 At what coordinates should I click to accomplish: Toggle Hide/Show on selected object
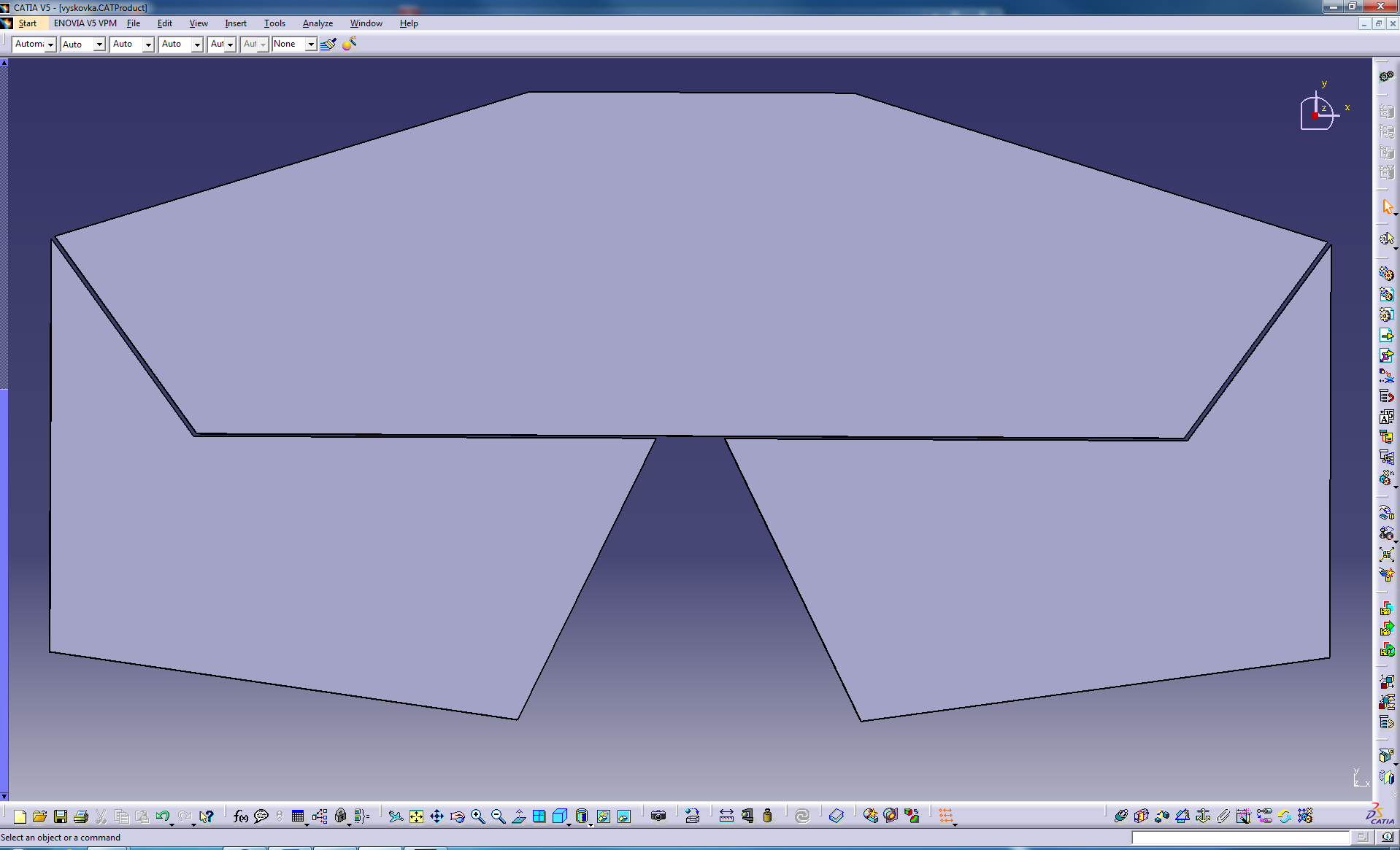[x=603, y=816]
